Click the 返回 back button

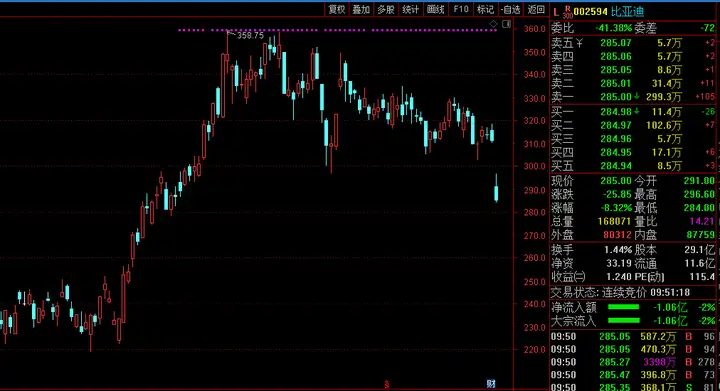point(536,10)
